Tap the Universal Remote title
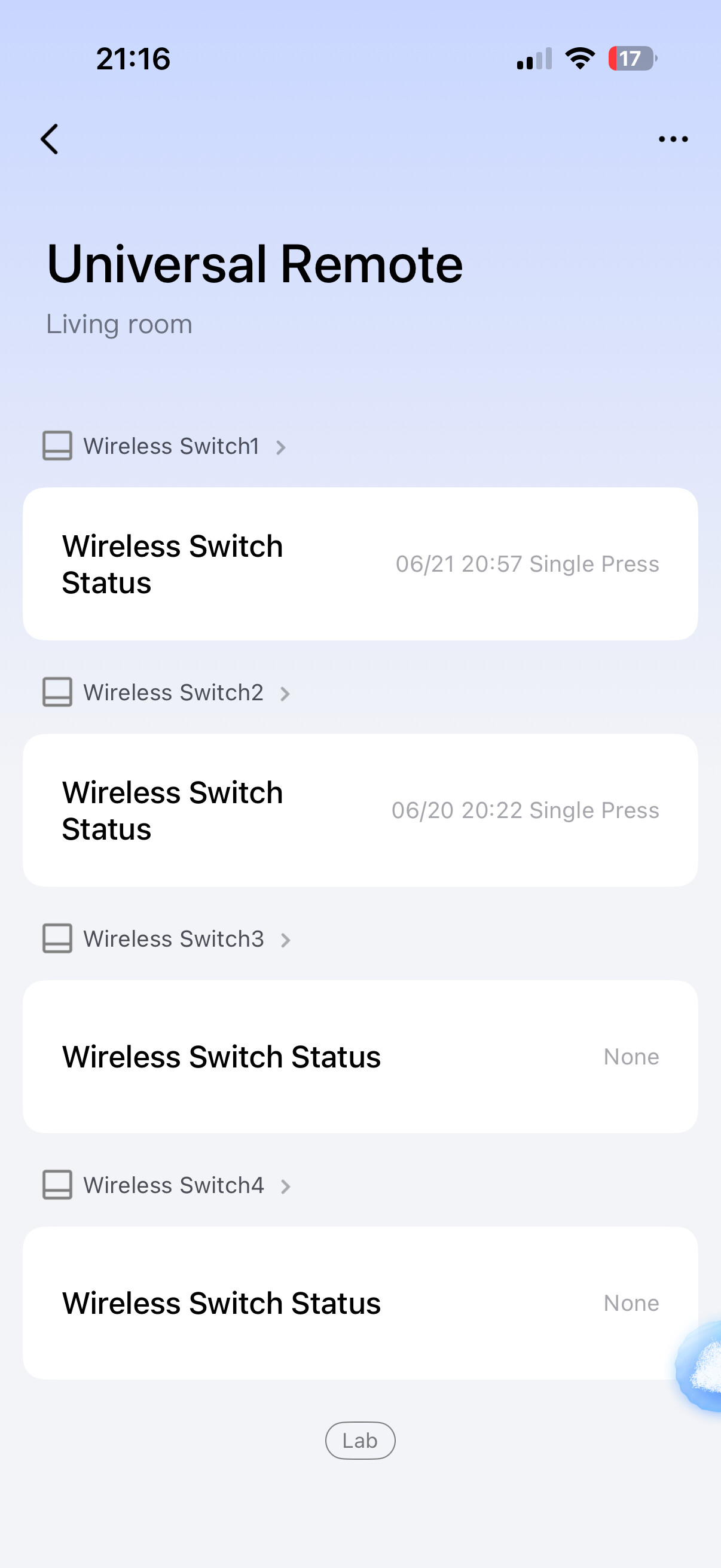 click(x=255, y=264)
